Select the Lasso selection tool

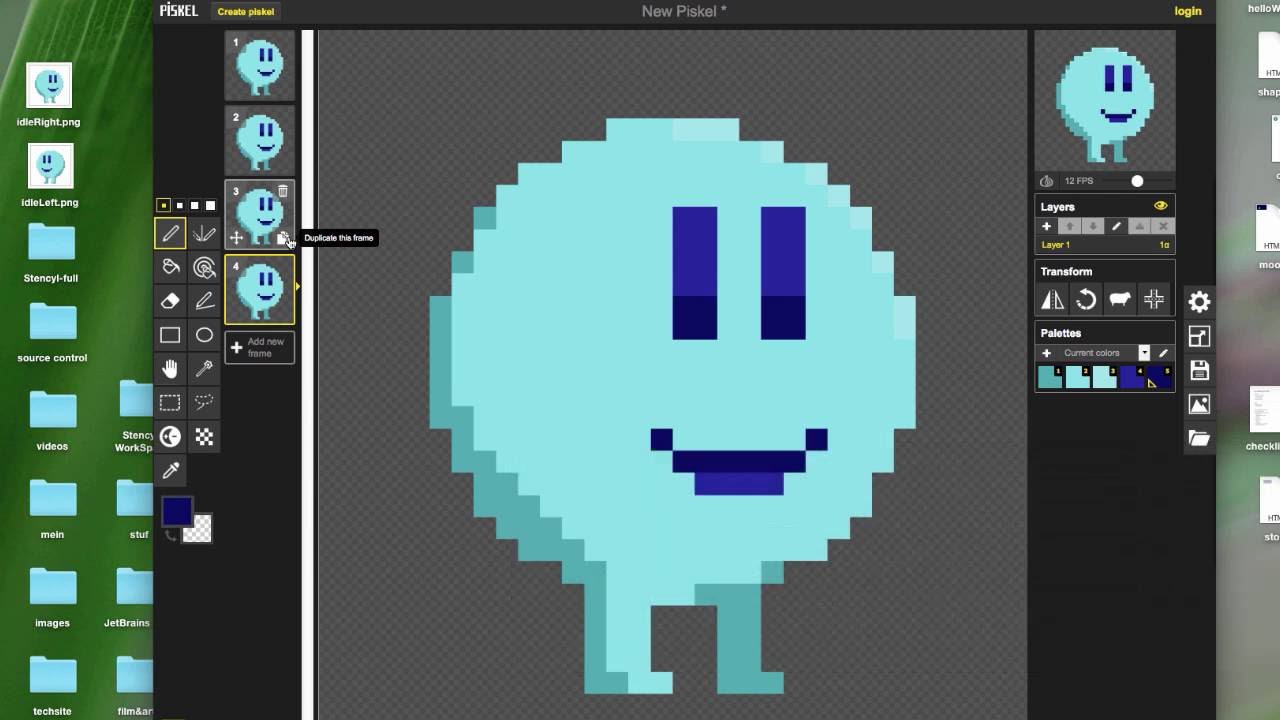click(204, 403)
